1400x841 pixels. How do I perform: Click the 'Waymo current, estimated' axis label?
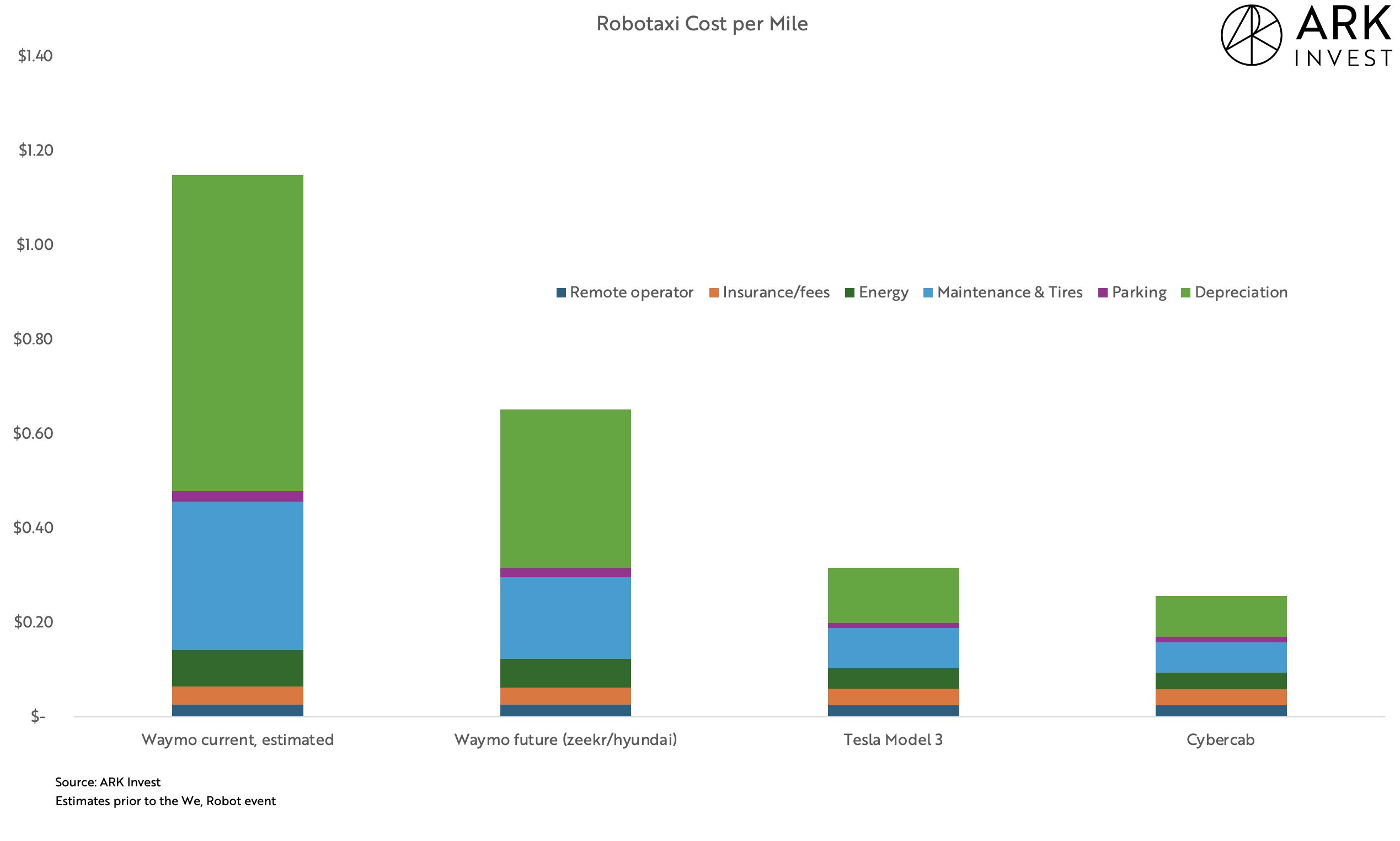point(237,740)
